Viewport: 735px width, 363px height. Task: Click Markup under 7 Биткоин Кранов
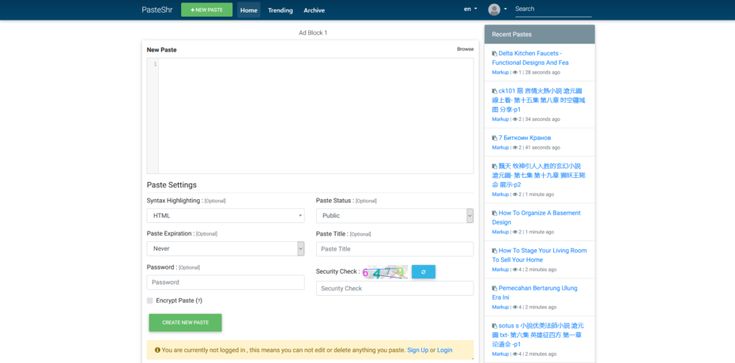pyautogui.click(x=500, y=147)
